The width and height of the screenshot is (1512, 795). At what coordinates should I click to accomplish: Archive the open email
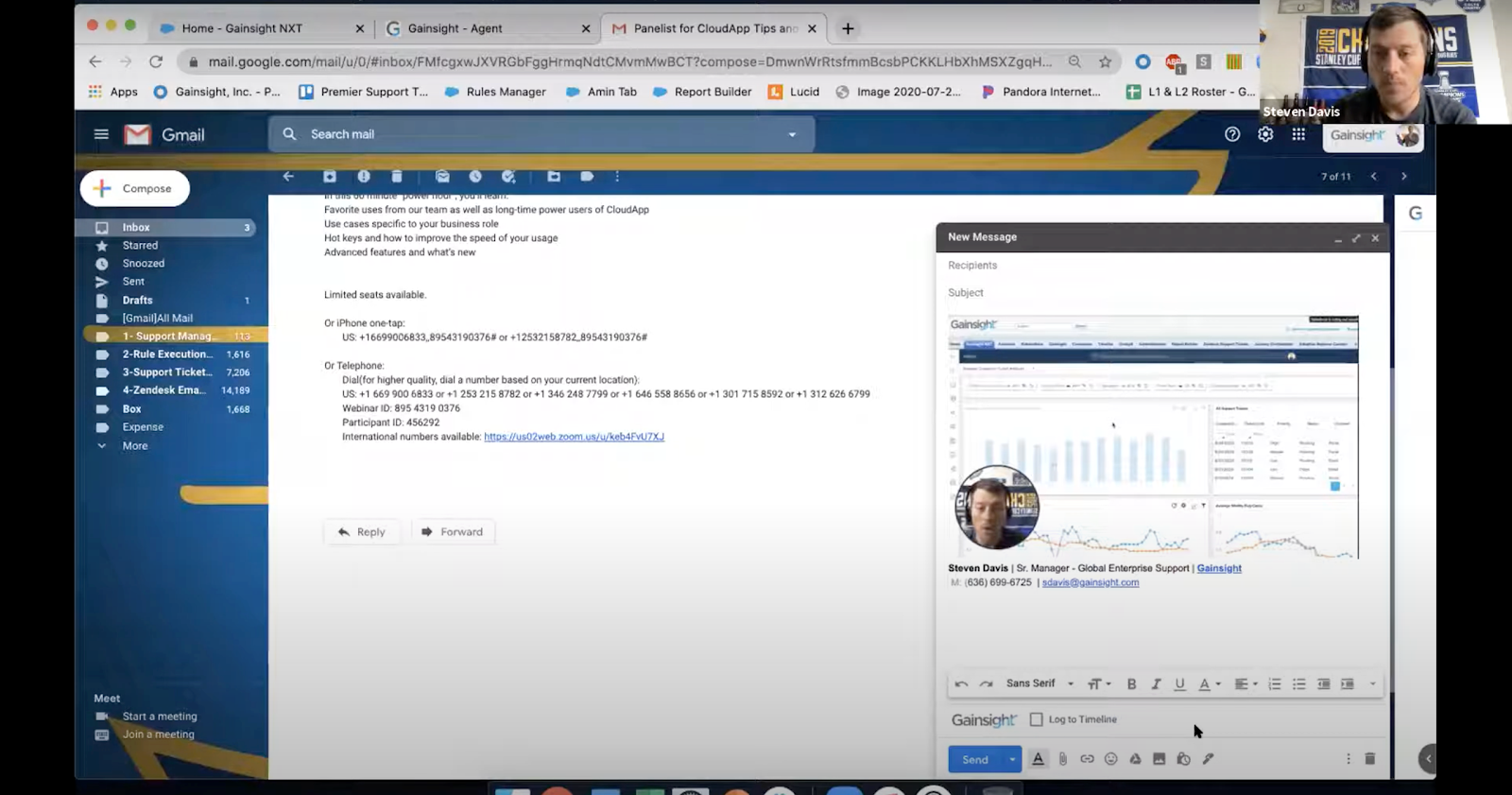330,177
